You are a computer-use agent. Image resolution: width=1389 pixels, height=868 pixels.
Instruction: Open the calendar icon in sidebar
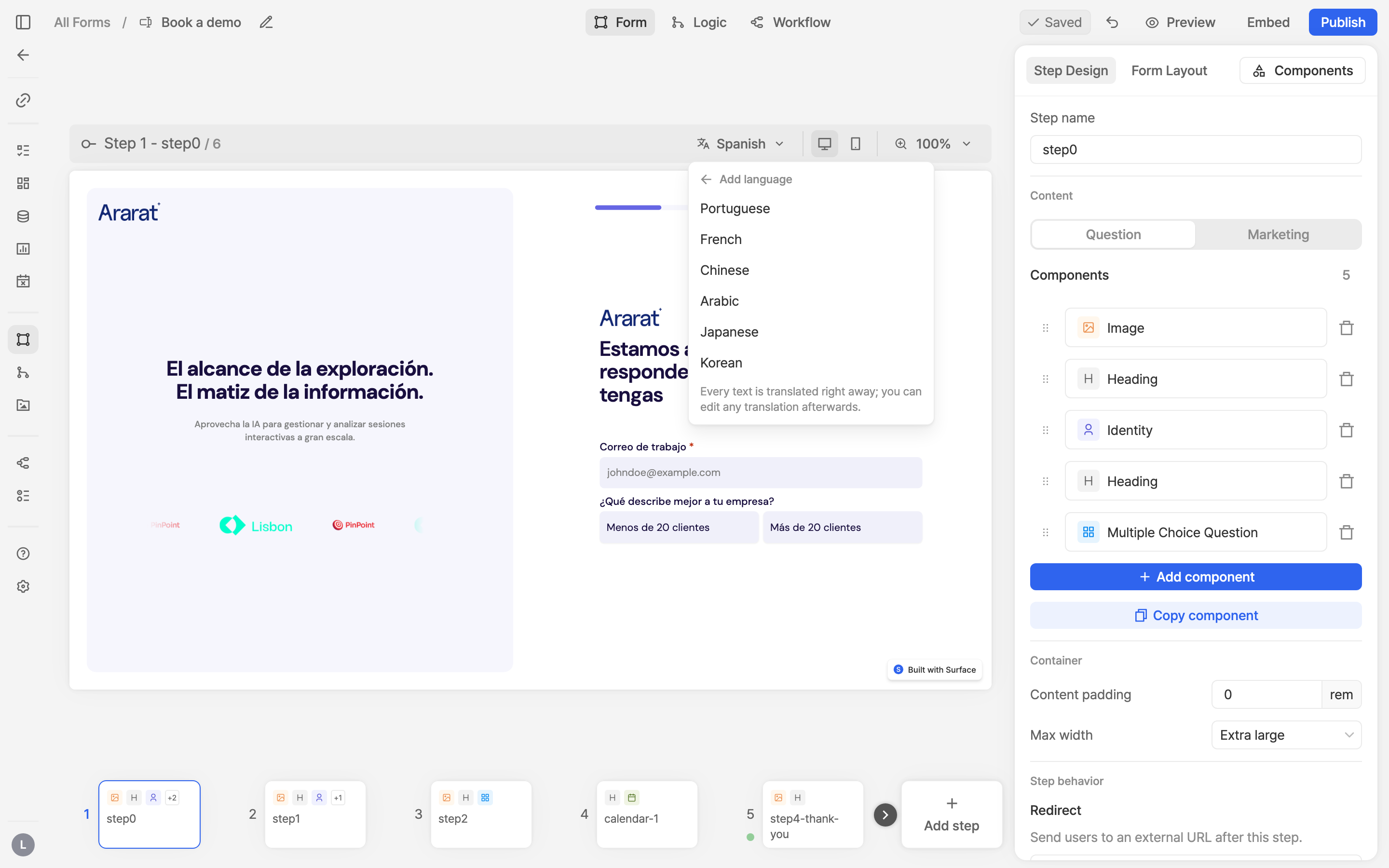[x=23, y=281]
